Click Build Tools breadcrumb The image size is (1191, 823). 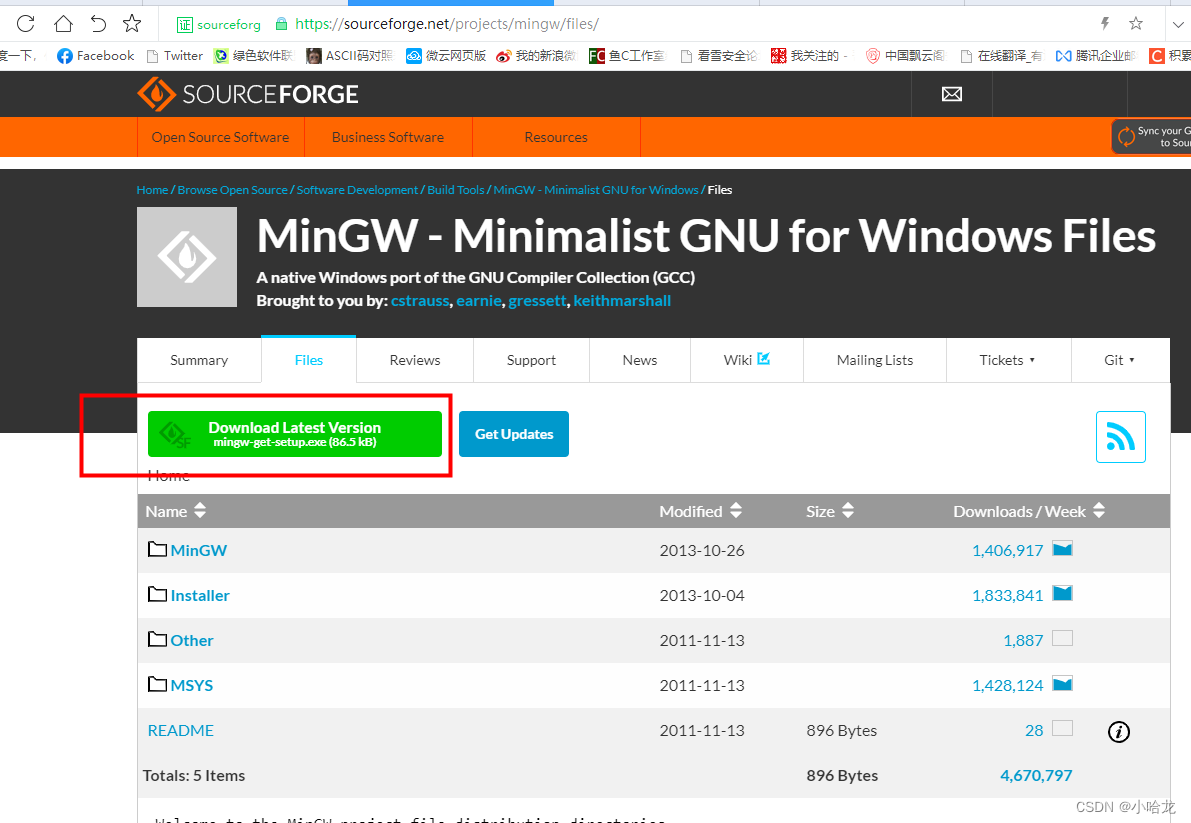pos(456,190)
